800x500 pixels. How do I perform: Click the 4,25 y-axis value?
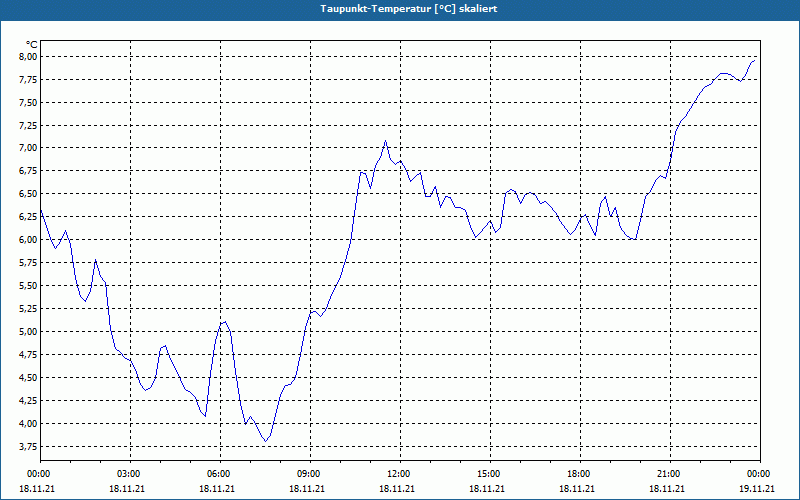tap(29, 401)
